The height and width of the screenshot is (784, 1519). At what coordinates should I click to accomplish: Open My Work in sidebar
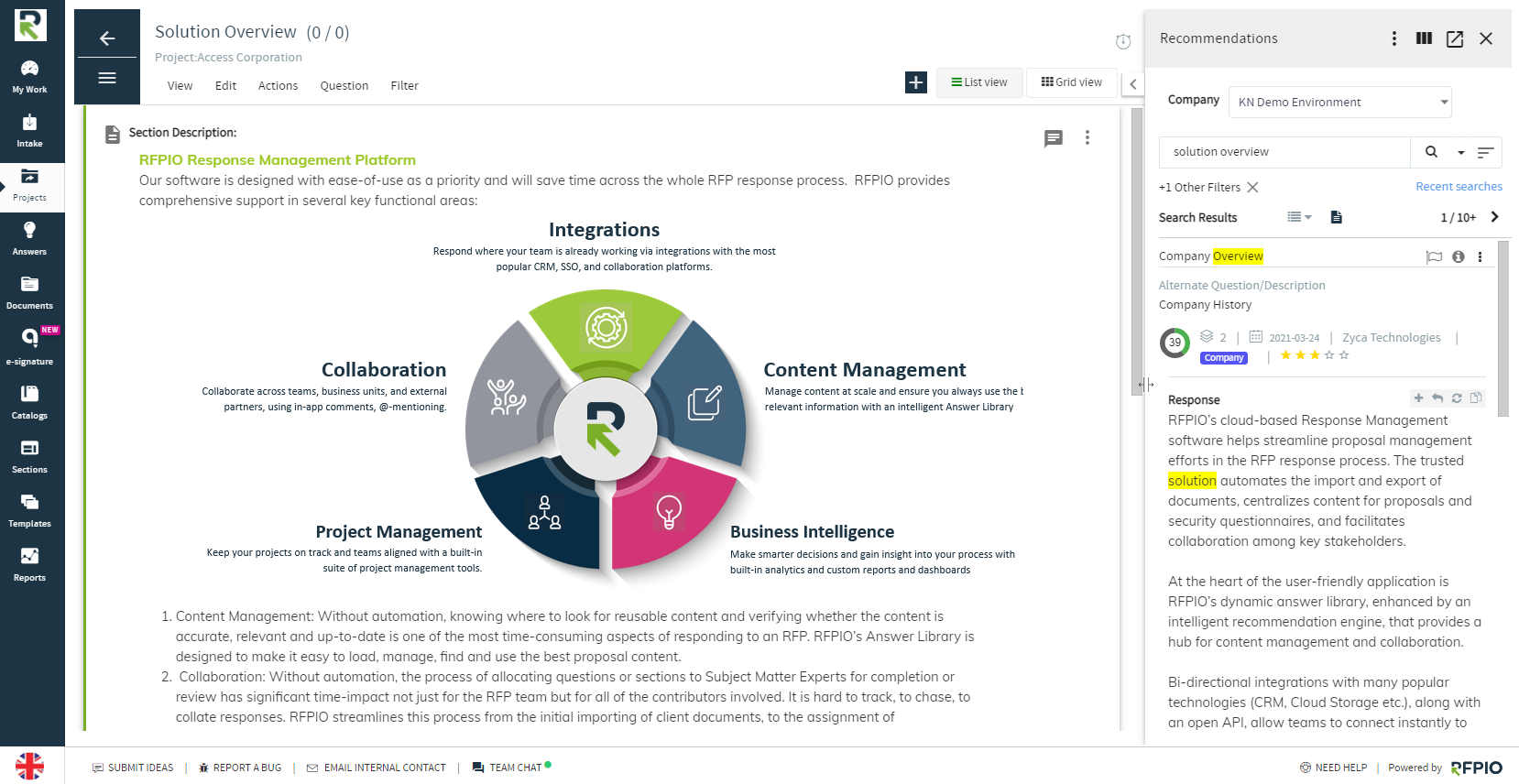[30, 77]
